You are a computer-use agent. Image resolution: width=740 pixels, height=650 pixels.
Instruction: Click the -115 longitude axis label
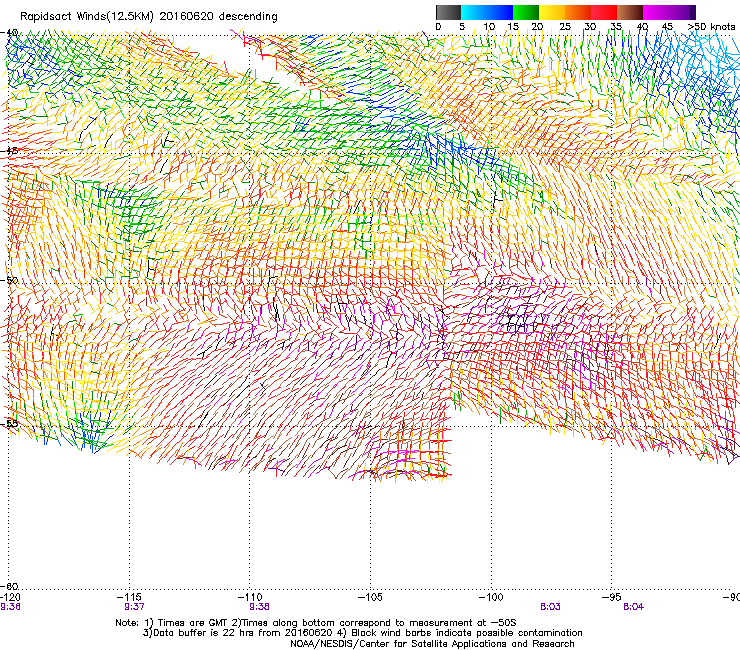pyautogui.click(x=130, y=597)
